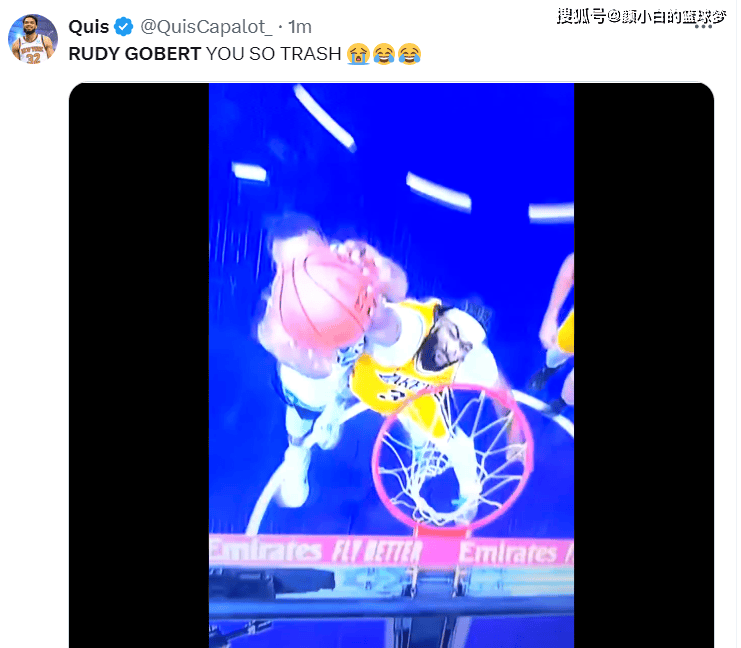Click the Emirates Fly Better banner in video
Screen dimensions: 741x648
[391, 551]
